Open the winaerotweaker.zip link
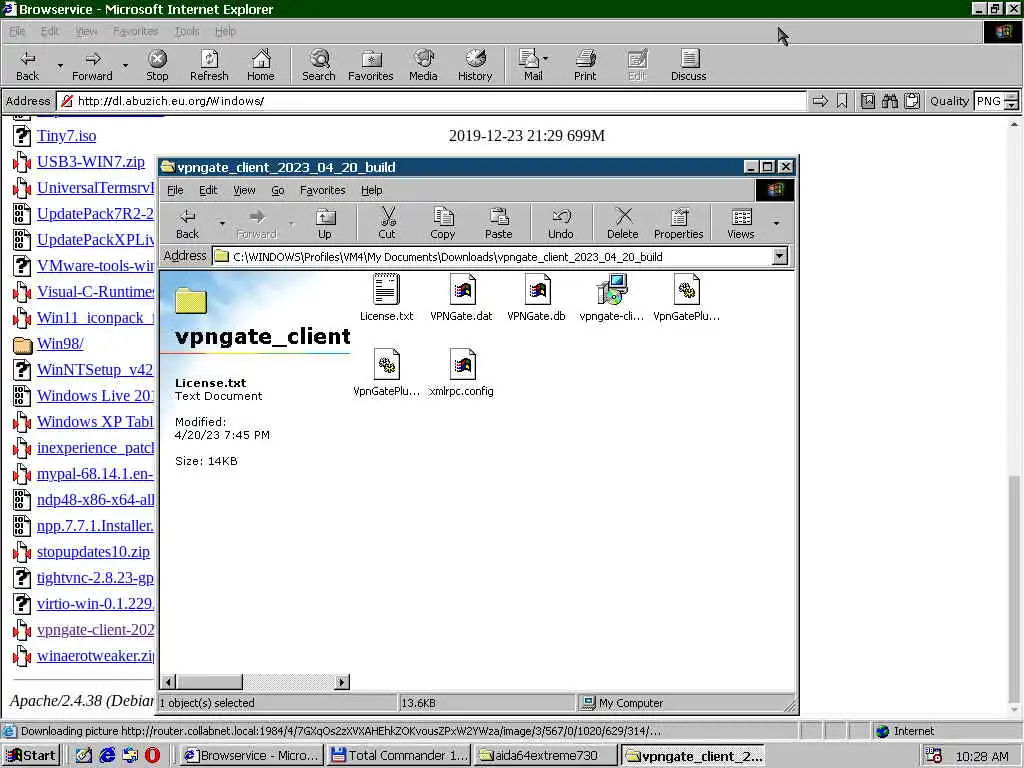 pos(95,656)
